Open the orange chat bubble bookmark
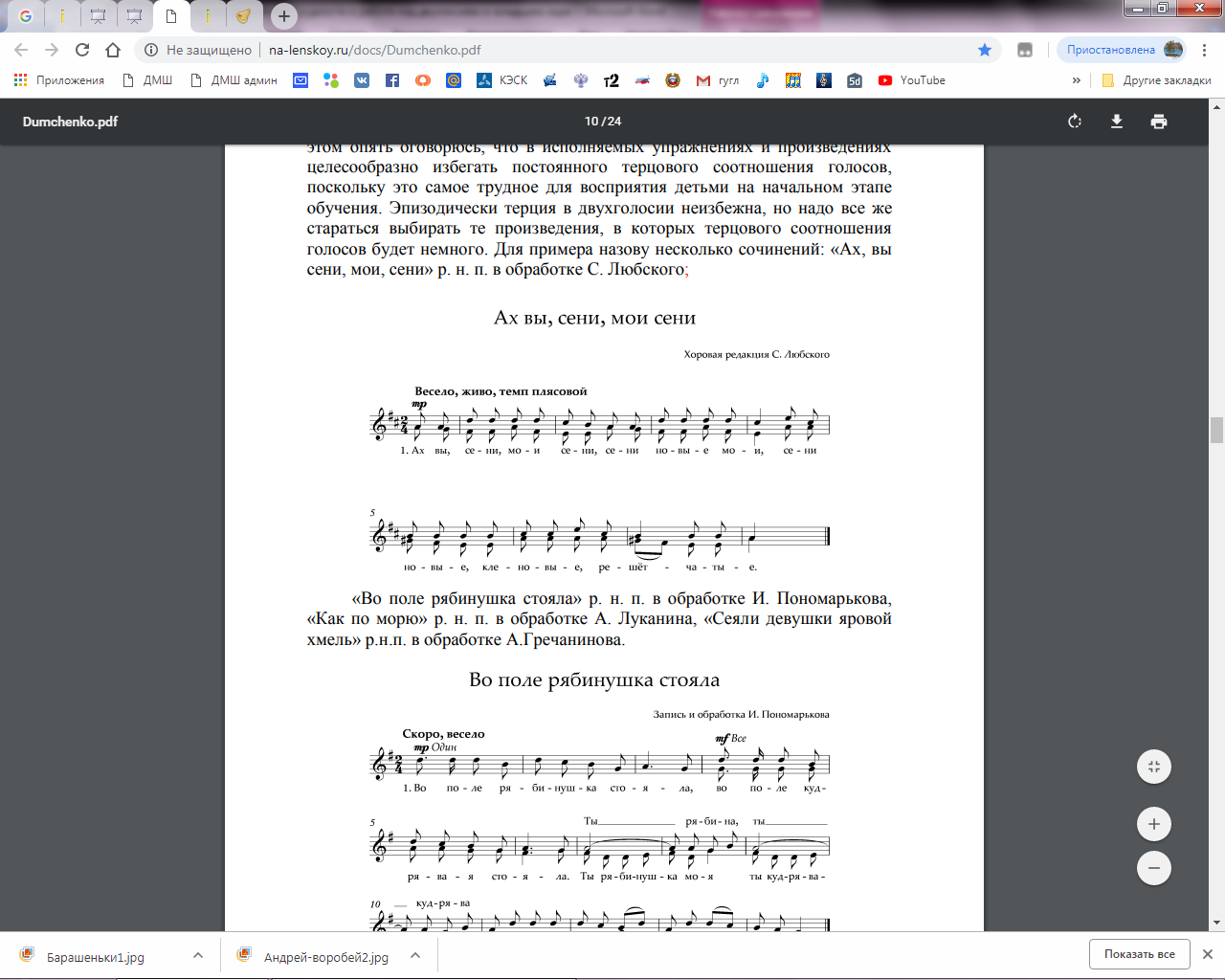 click(x=423, y=80)
